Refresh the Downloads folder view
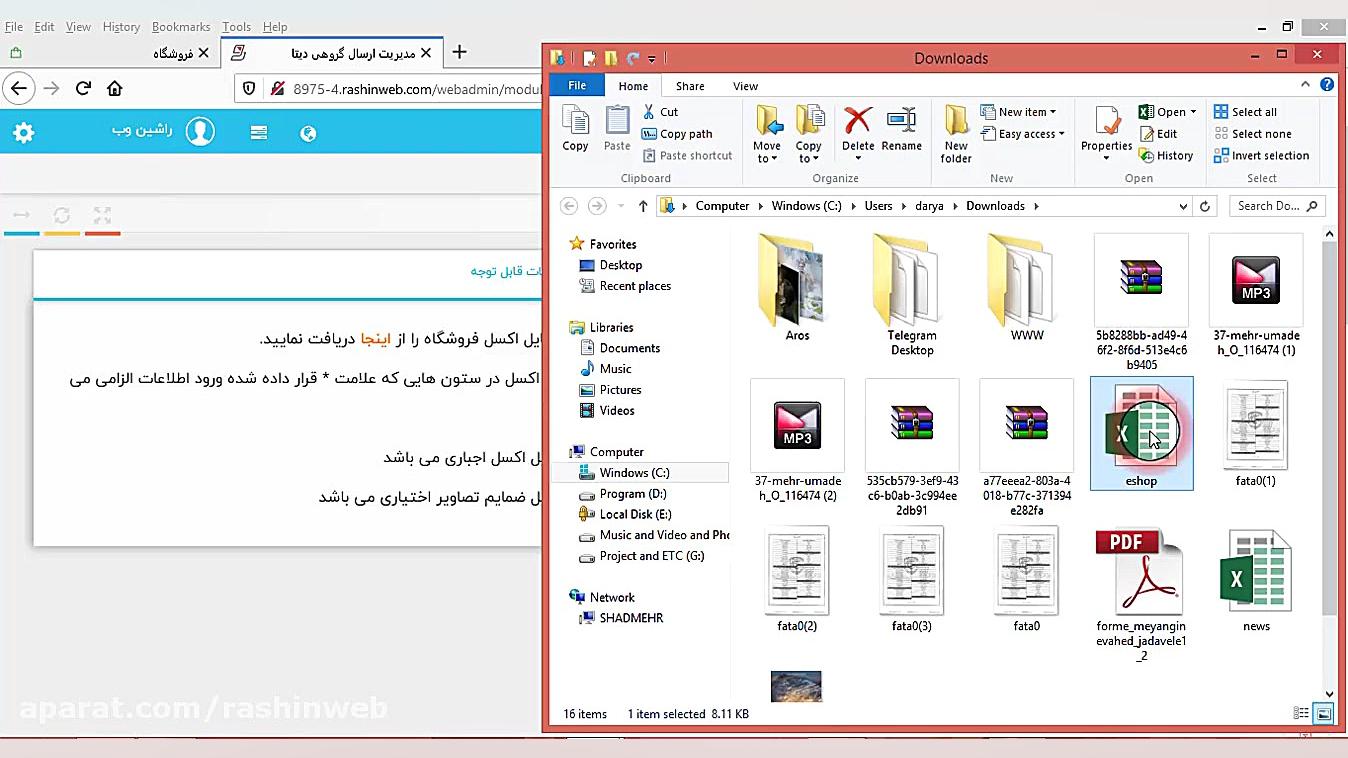Screen dimensions: 1348x758 pyautogui.click(x=1205, y=206)
